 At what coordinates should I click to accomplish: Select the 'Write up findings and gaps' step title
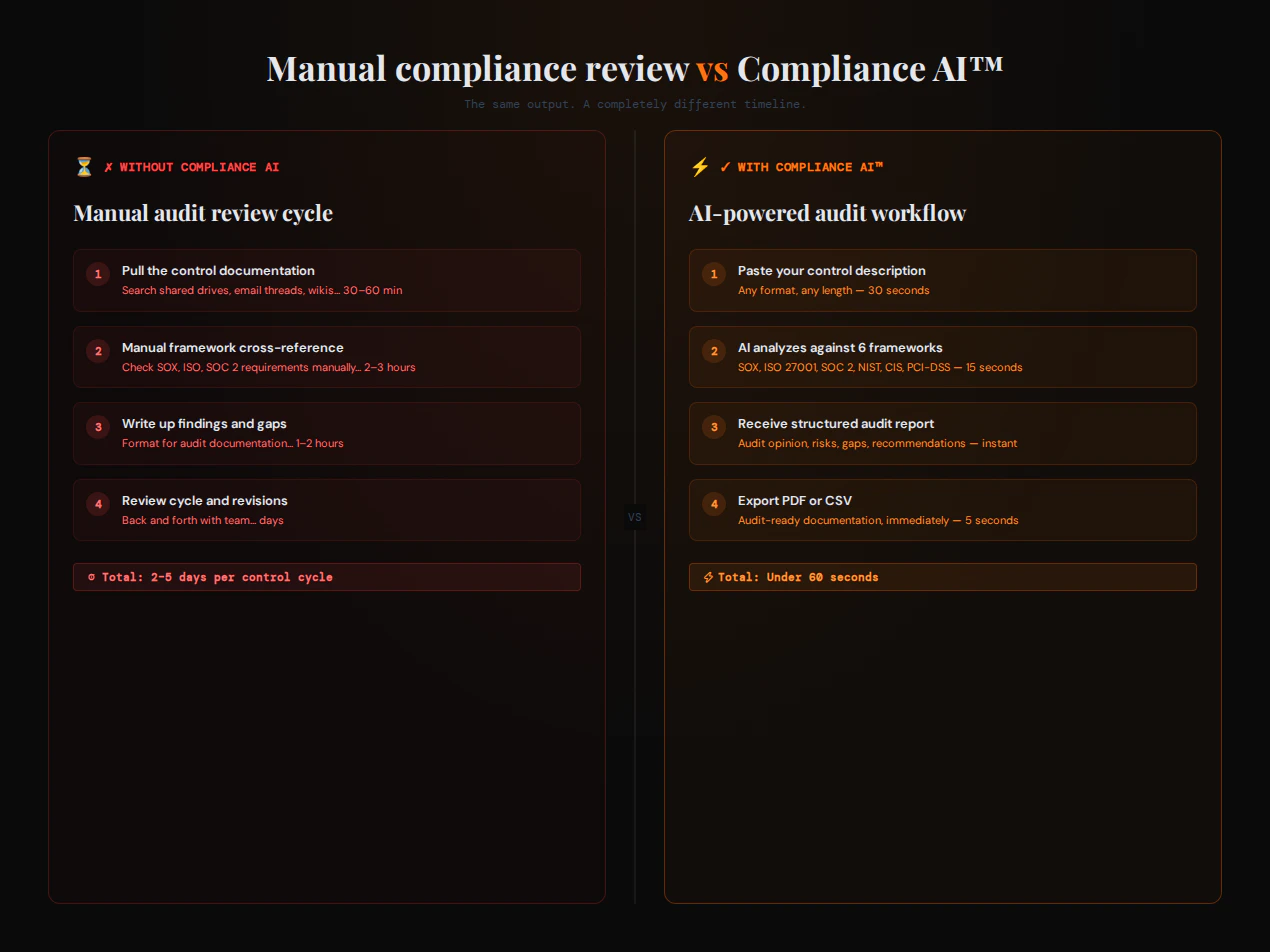point(204,424)
